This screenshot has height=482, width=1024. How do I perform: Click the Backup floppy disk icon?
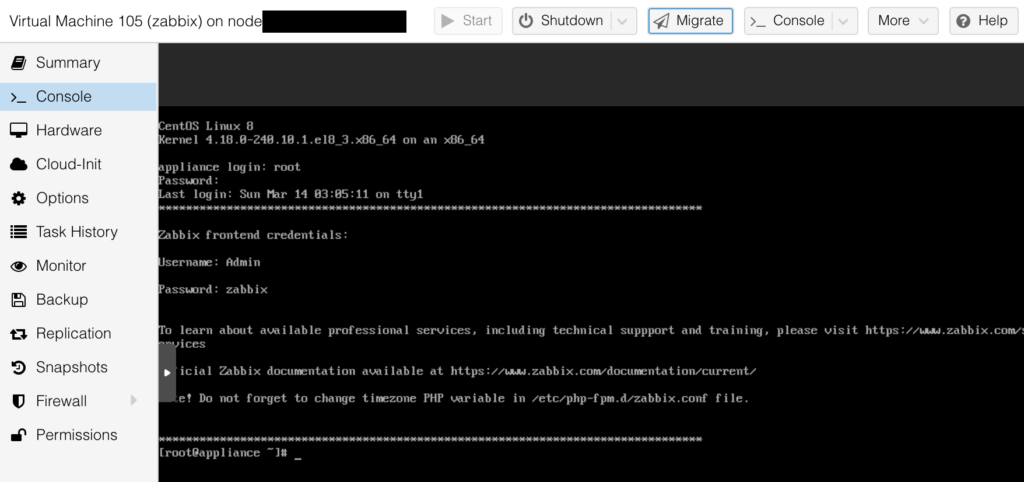pyautogui.click(x=18, y=300)
